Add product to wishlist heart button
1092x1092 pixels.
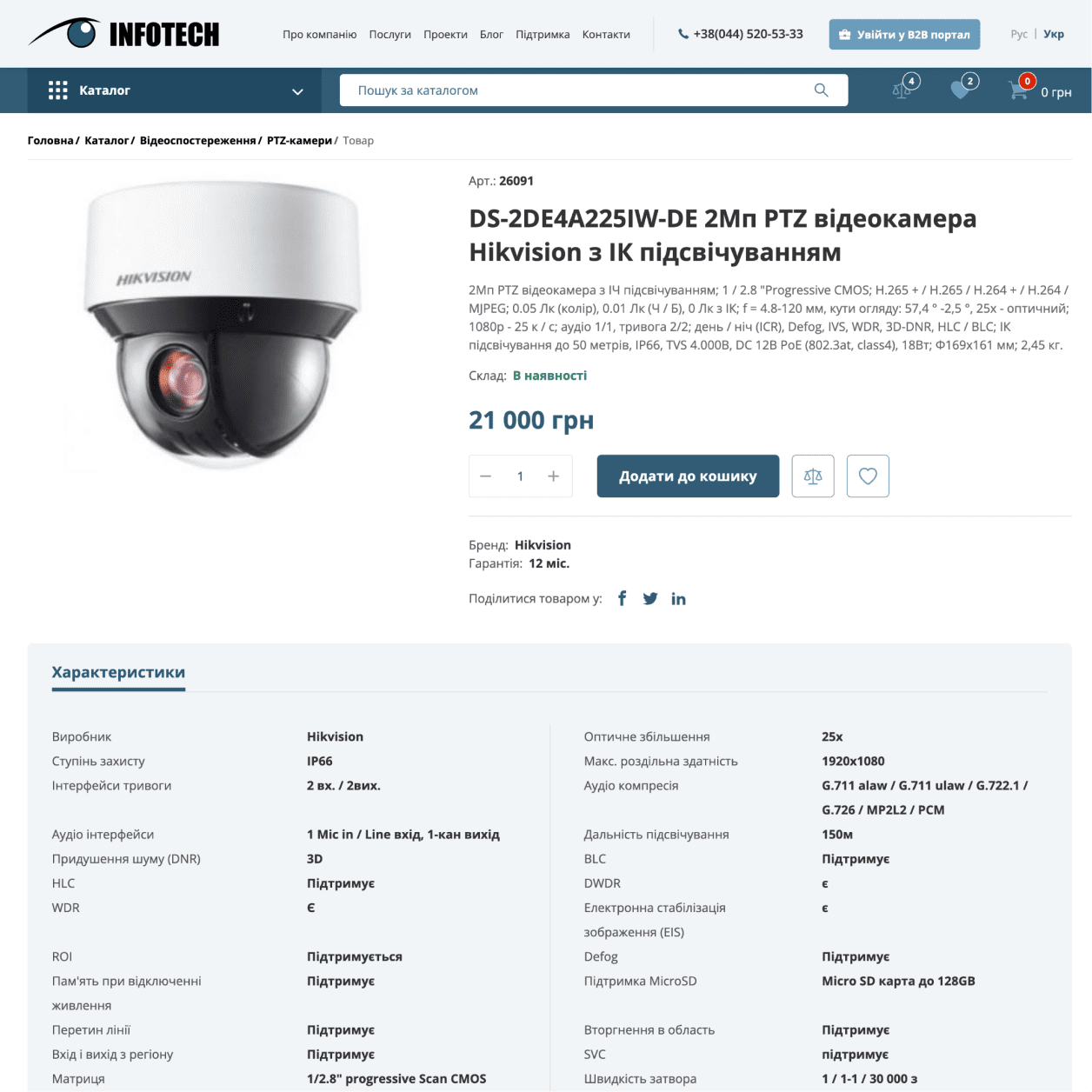(x=868, y=476)
